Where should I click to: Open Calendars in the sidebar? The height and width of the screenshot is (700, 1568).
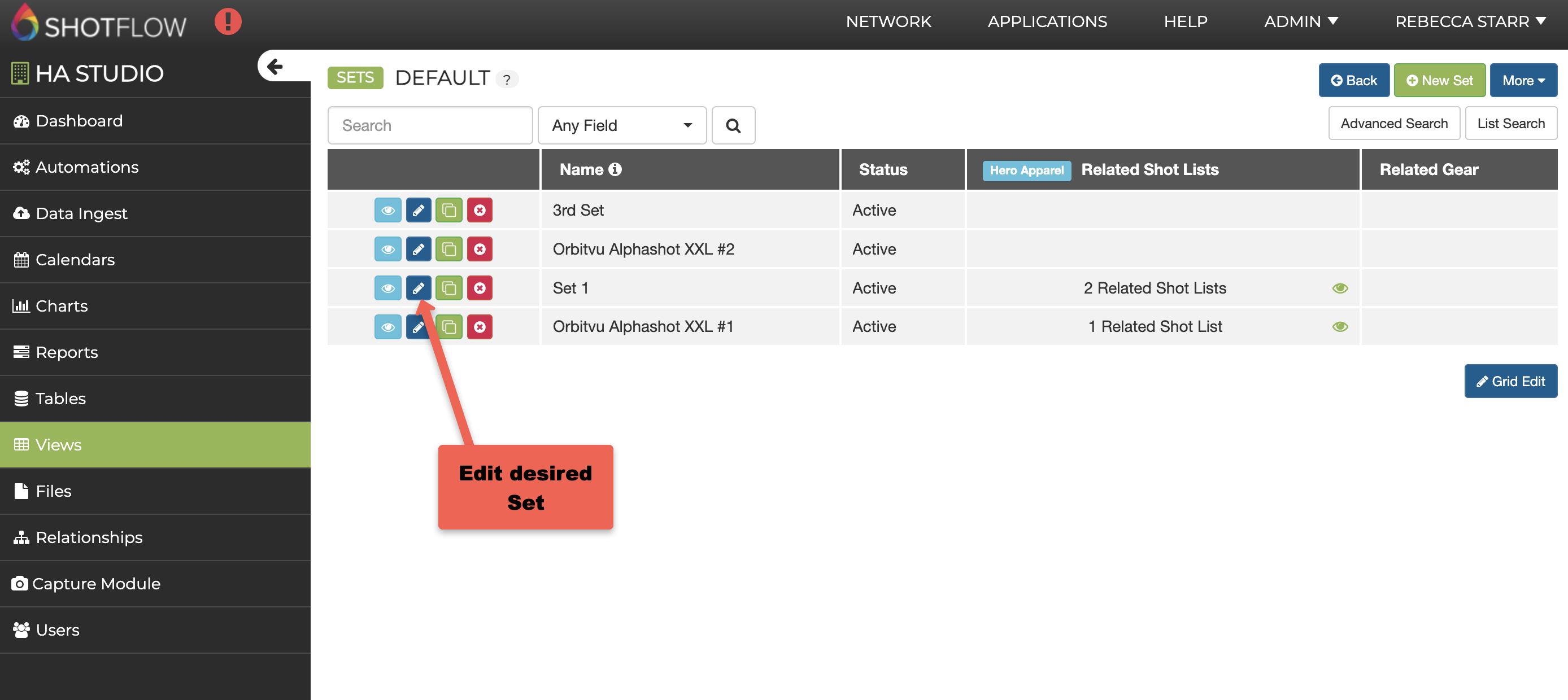click(x=75, y=260)
